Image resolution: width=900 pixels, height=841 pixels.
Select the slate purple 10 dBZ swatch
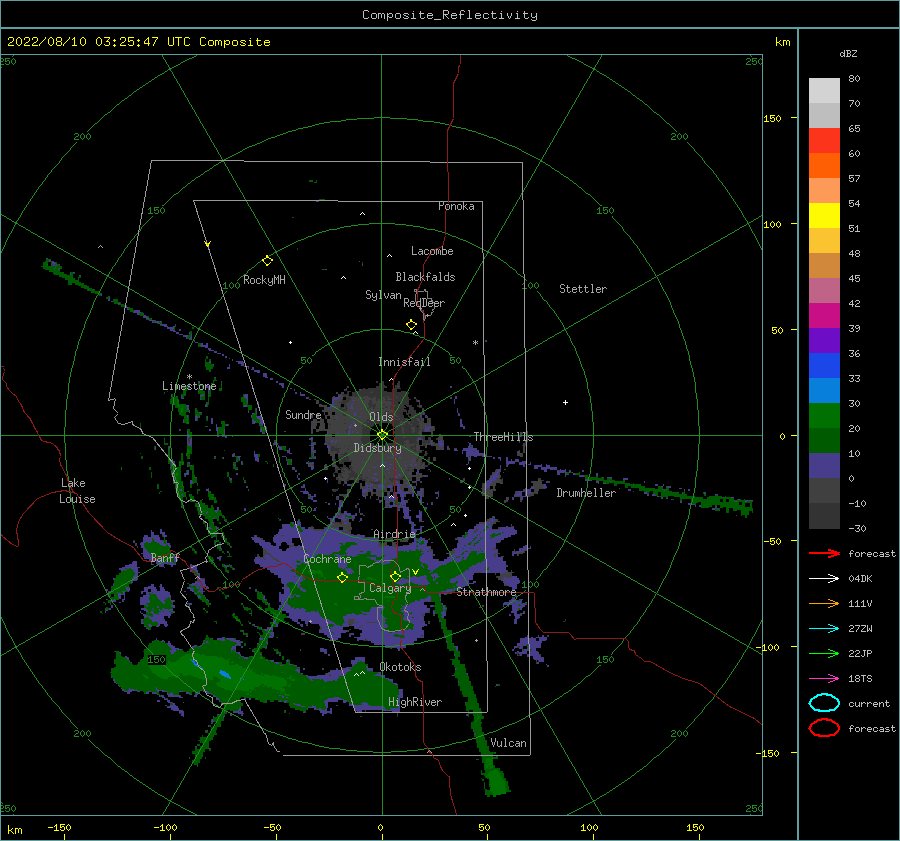[824, 466]
